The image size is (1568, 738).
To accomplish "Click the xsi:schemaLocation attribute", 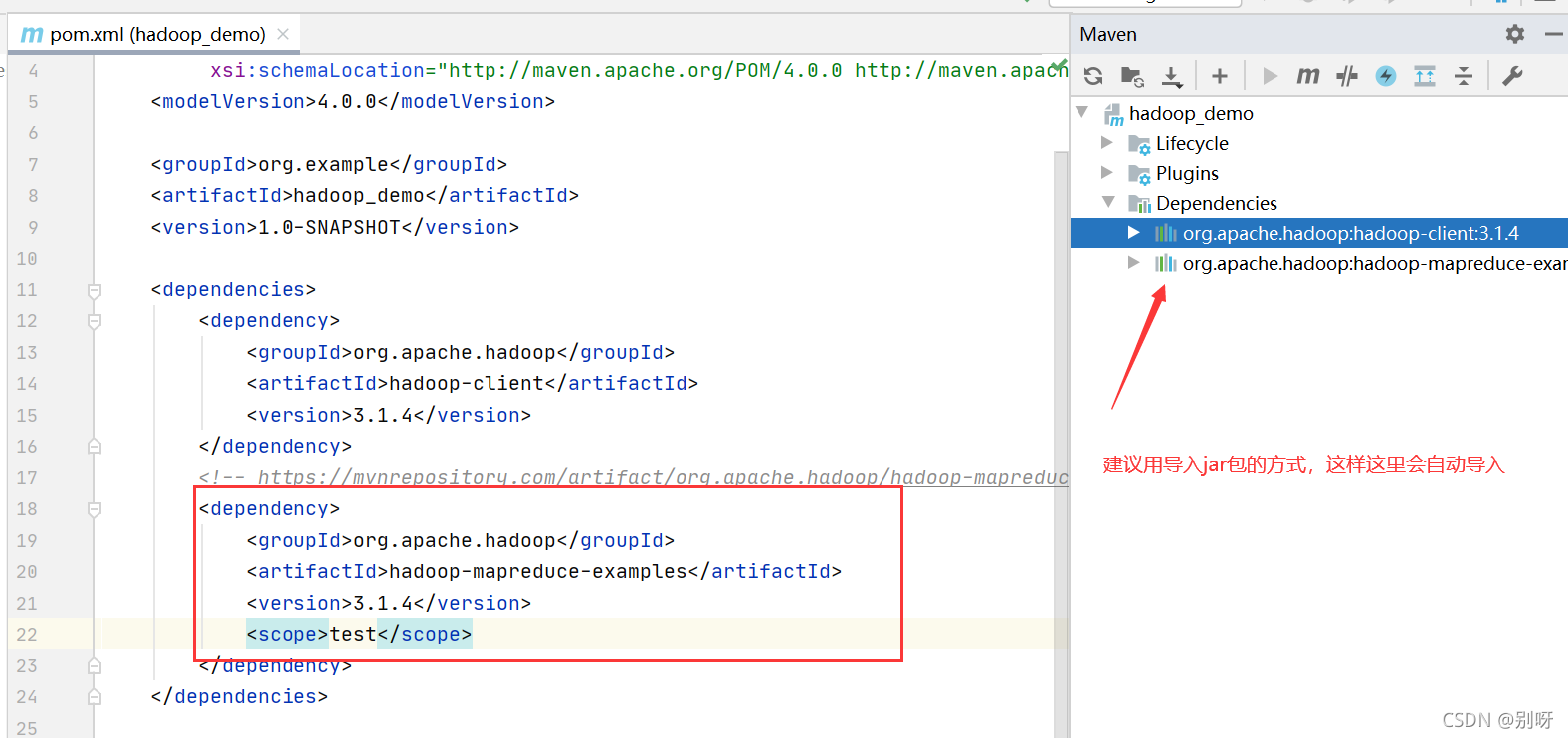I will 317,70.
